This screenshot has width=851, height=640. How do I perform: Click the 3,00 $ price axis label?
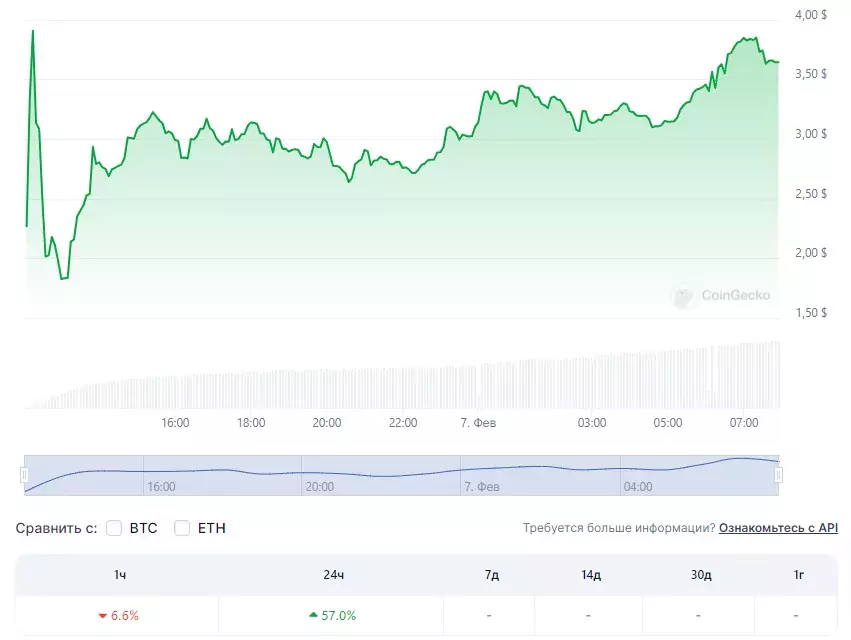[x=811, y=134]
